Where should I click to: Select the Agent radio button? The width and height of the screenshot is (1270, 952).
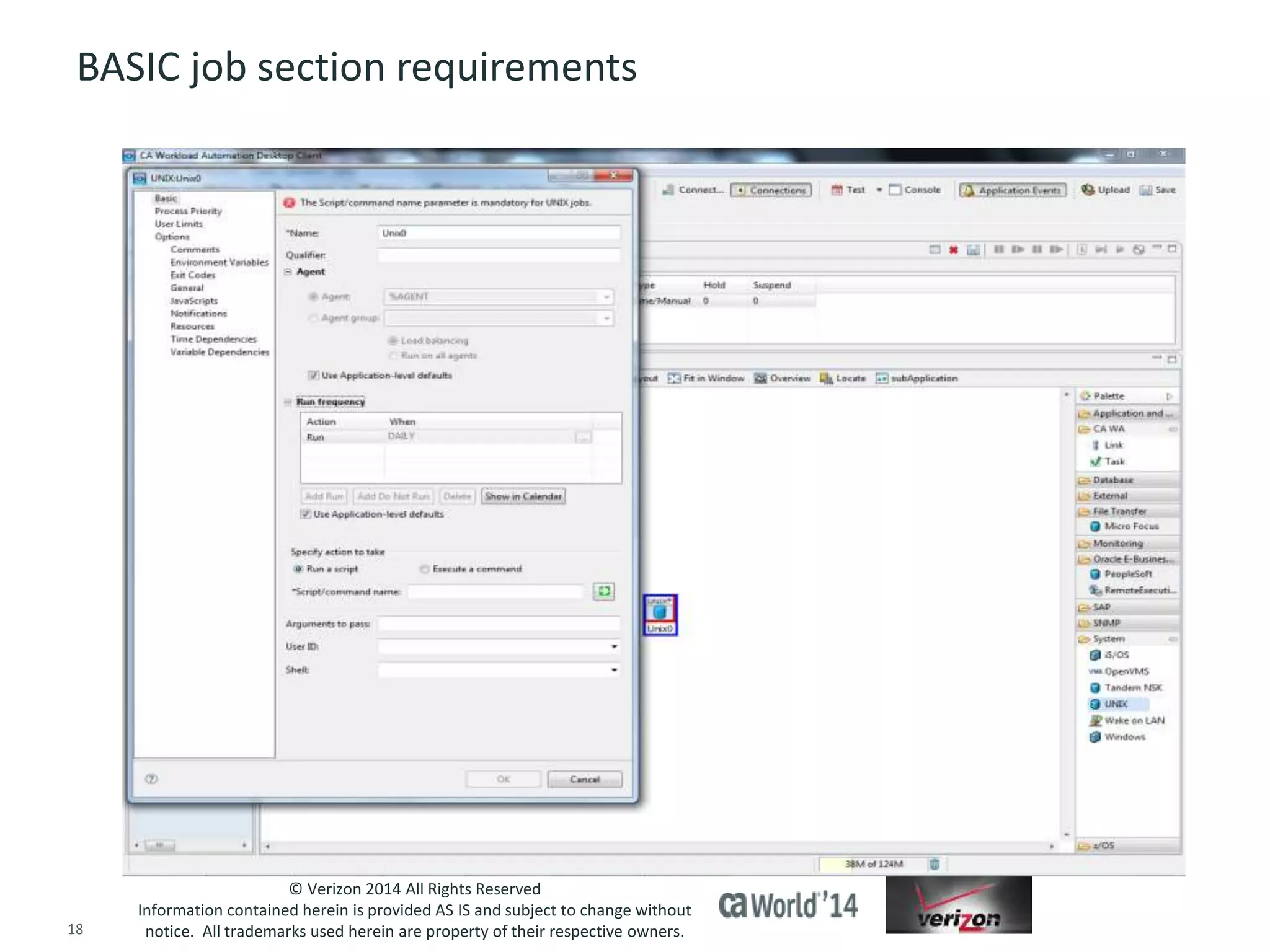pyautogui.click(x=314, y=297)
